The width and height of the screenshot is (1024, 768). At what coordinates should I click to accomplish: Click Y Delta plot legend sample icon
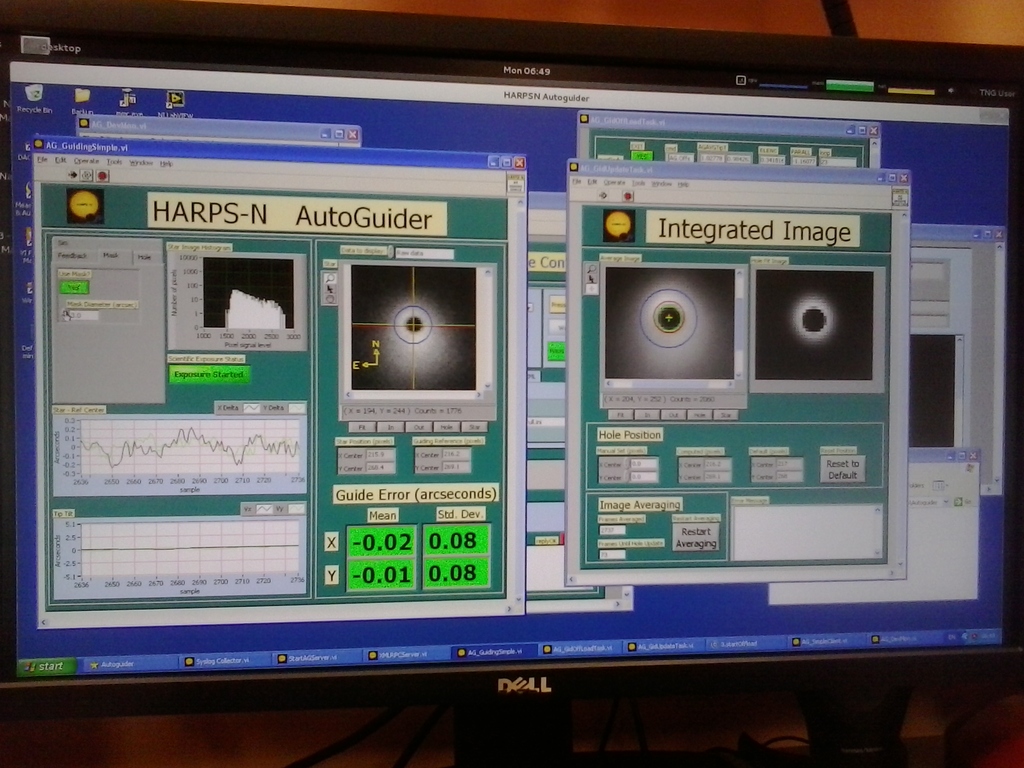coord(297,409)
